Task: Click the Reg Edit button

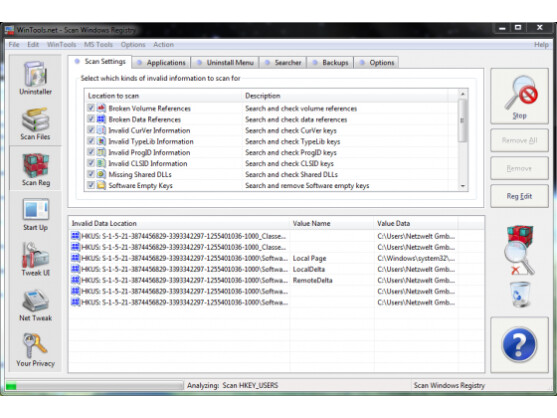Action: [519, 196]
